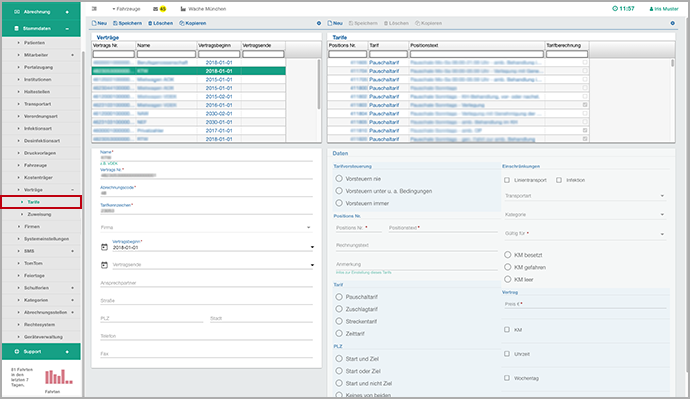Screen dimensions: 690x399
Task: Click the Verträge table vertical scrollbar
Action: 319,84
